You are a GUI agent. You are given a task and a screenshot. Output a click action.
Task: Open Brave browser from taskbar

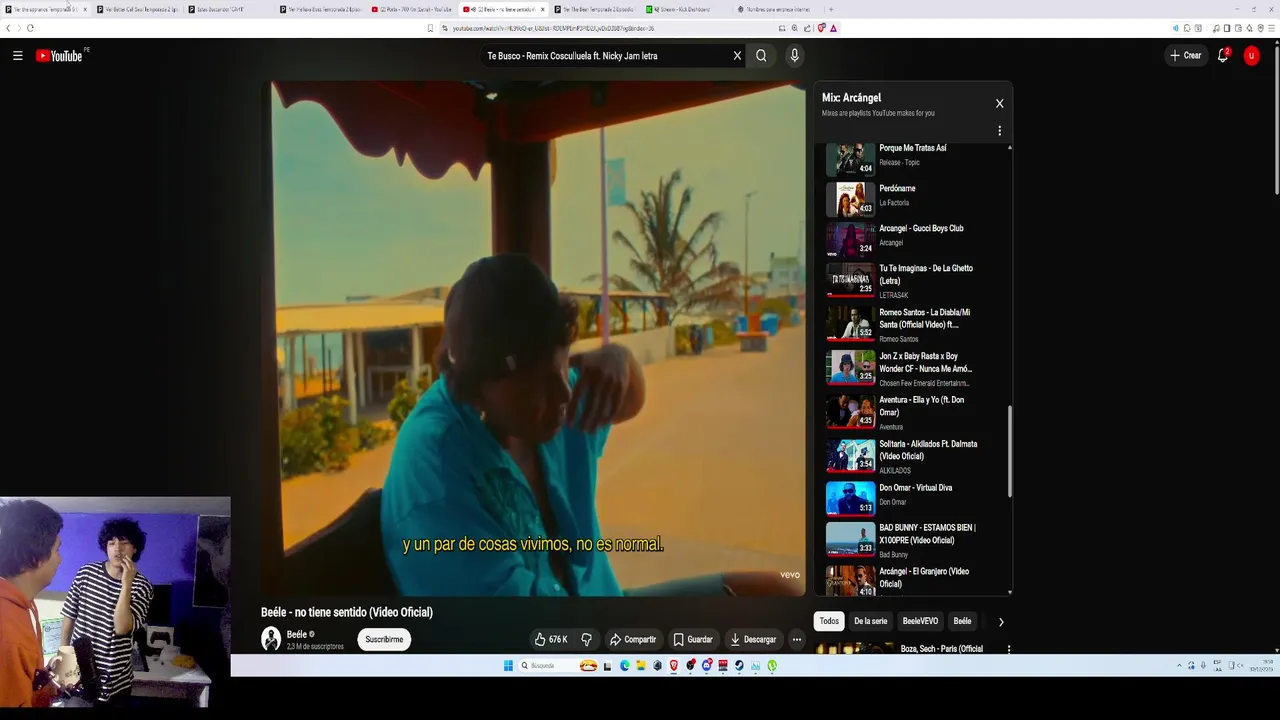[x=674, y=666]
